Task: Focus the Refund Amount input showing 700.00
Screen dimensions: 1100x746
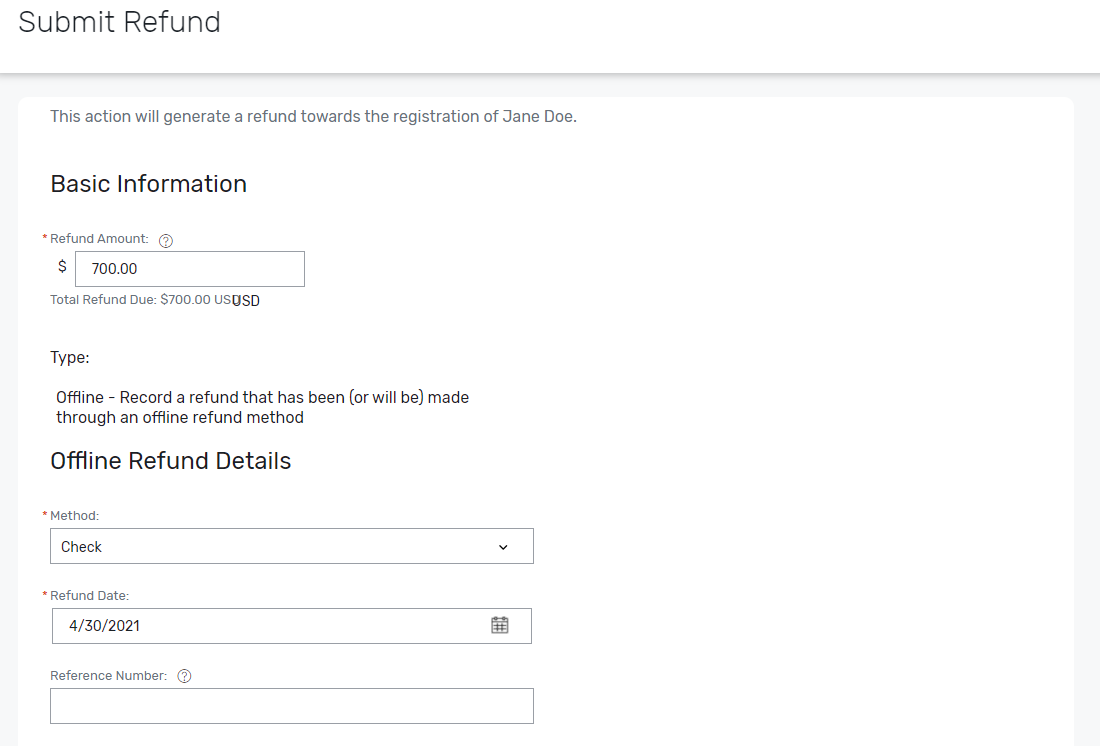Action: coord(190,268)
